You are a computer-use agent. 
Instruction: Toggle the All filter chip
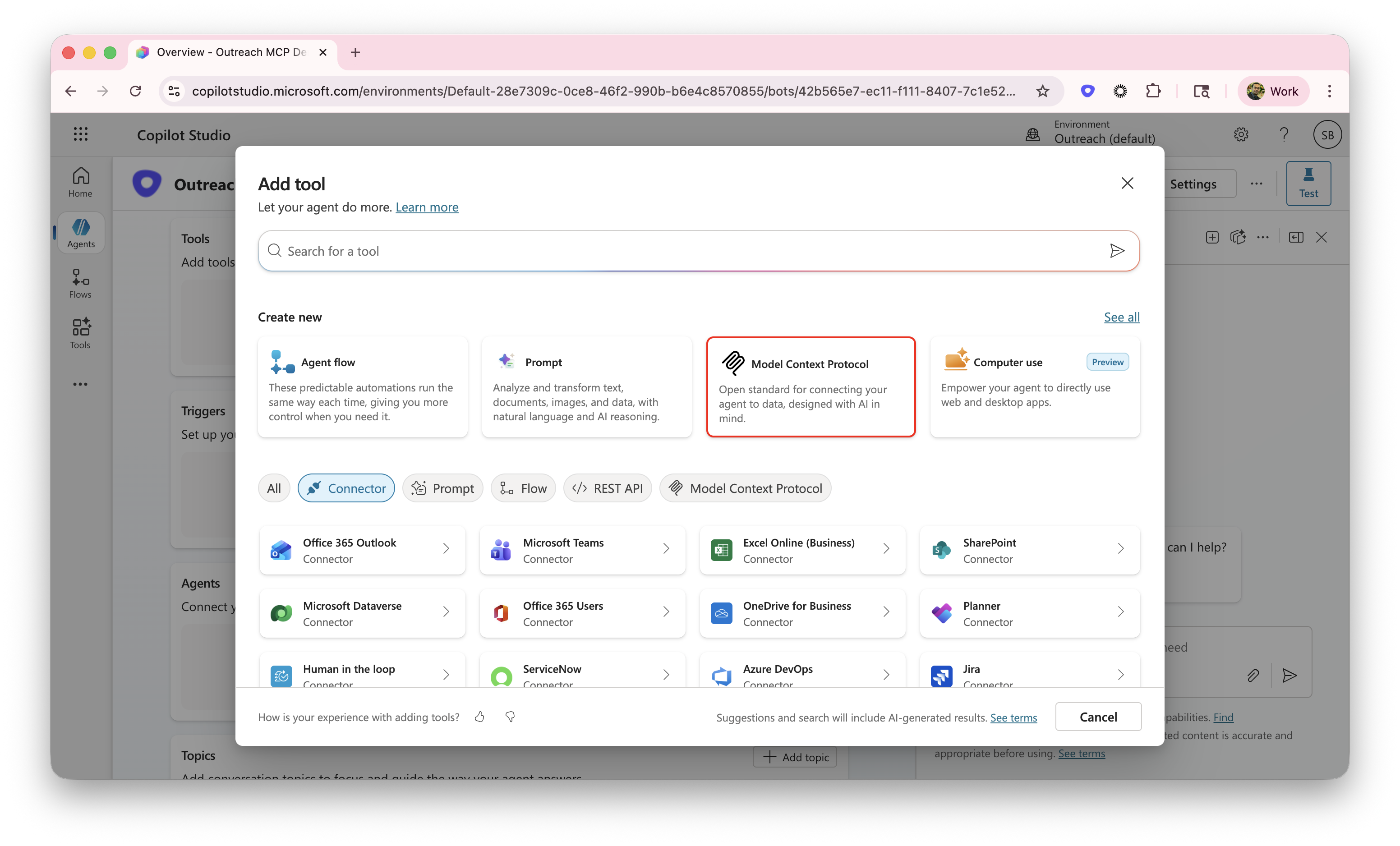274,488
